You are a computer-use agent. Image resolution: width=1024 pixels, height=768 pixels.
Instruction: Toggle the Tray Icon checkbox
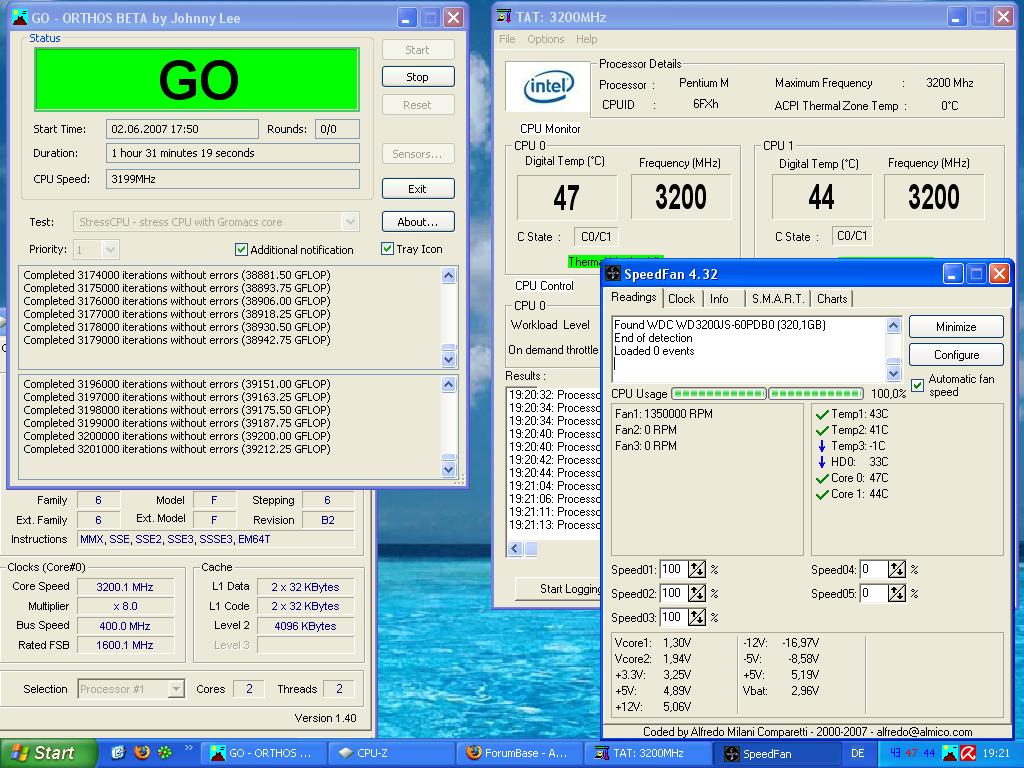pos(387,249)
